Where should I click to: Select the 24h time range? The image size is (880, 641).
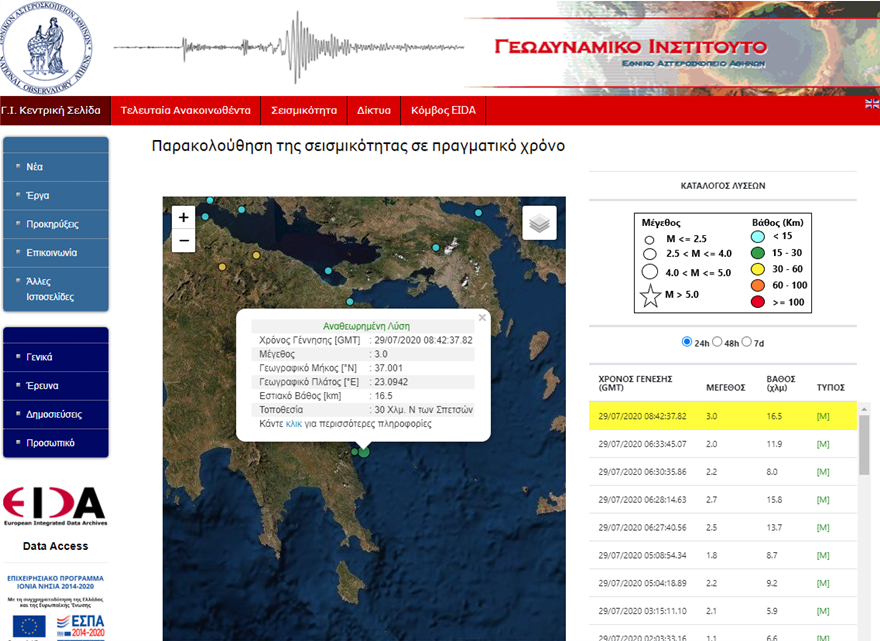(x=687, y=342)
